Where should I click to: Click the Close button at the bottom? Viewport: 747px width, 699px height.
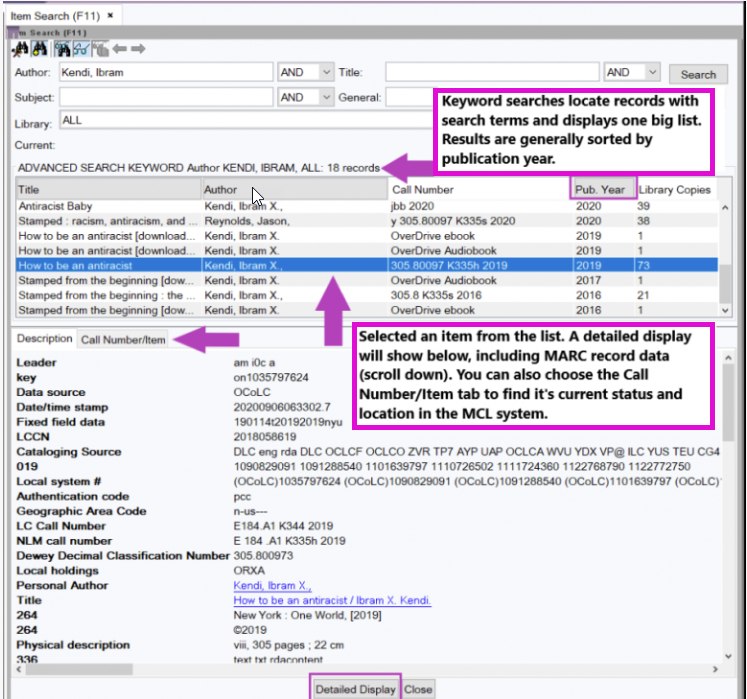click(418, 689)
